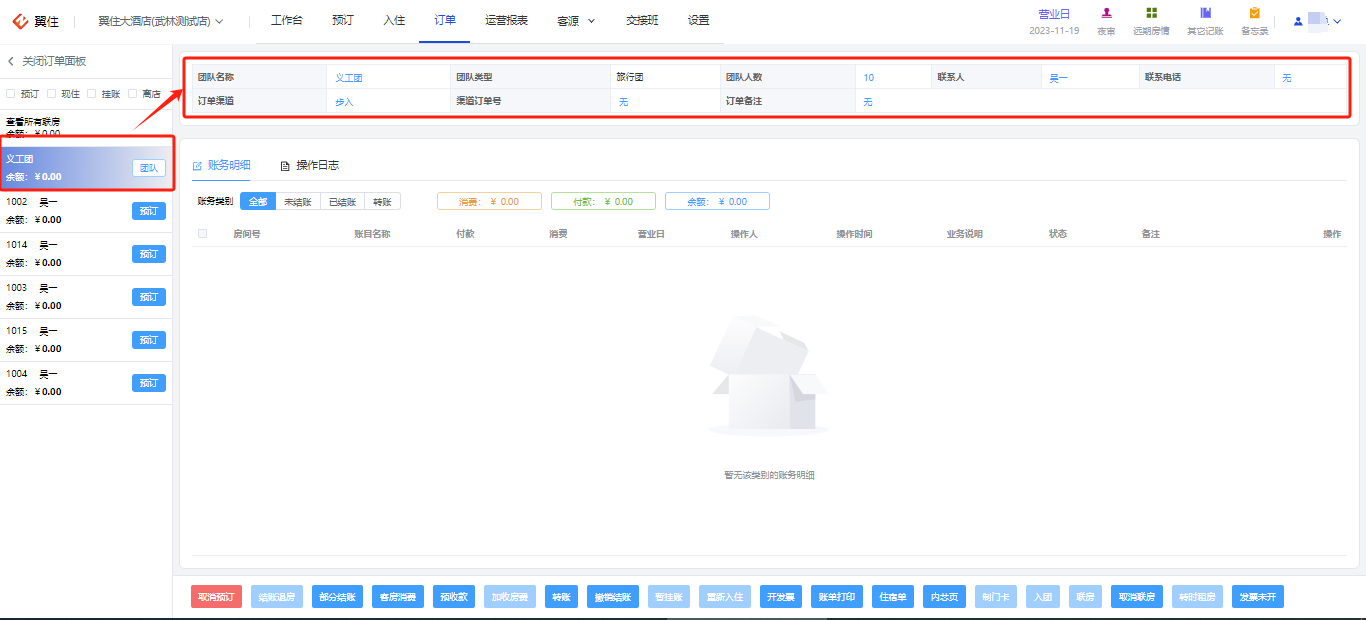The image size is (1366, 620).
Task: Click the 账单打印 button
Action: [837, 597]
